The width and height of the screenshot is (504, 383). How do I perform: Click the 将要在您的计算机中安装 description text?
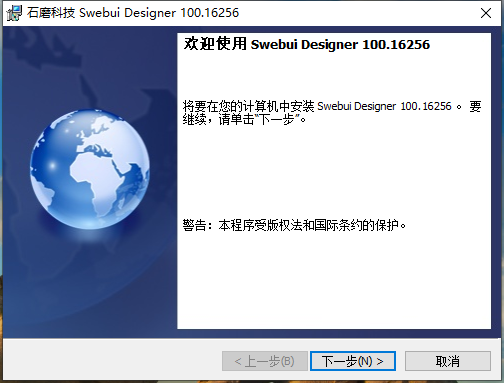tap(248, 107)
